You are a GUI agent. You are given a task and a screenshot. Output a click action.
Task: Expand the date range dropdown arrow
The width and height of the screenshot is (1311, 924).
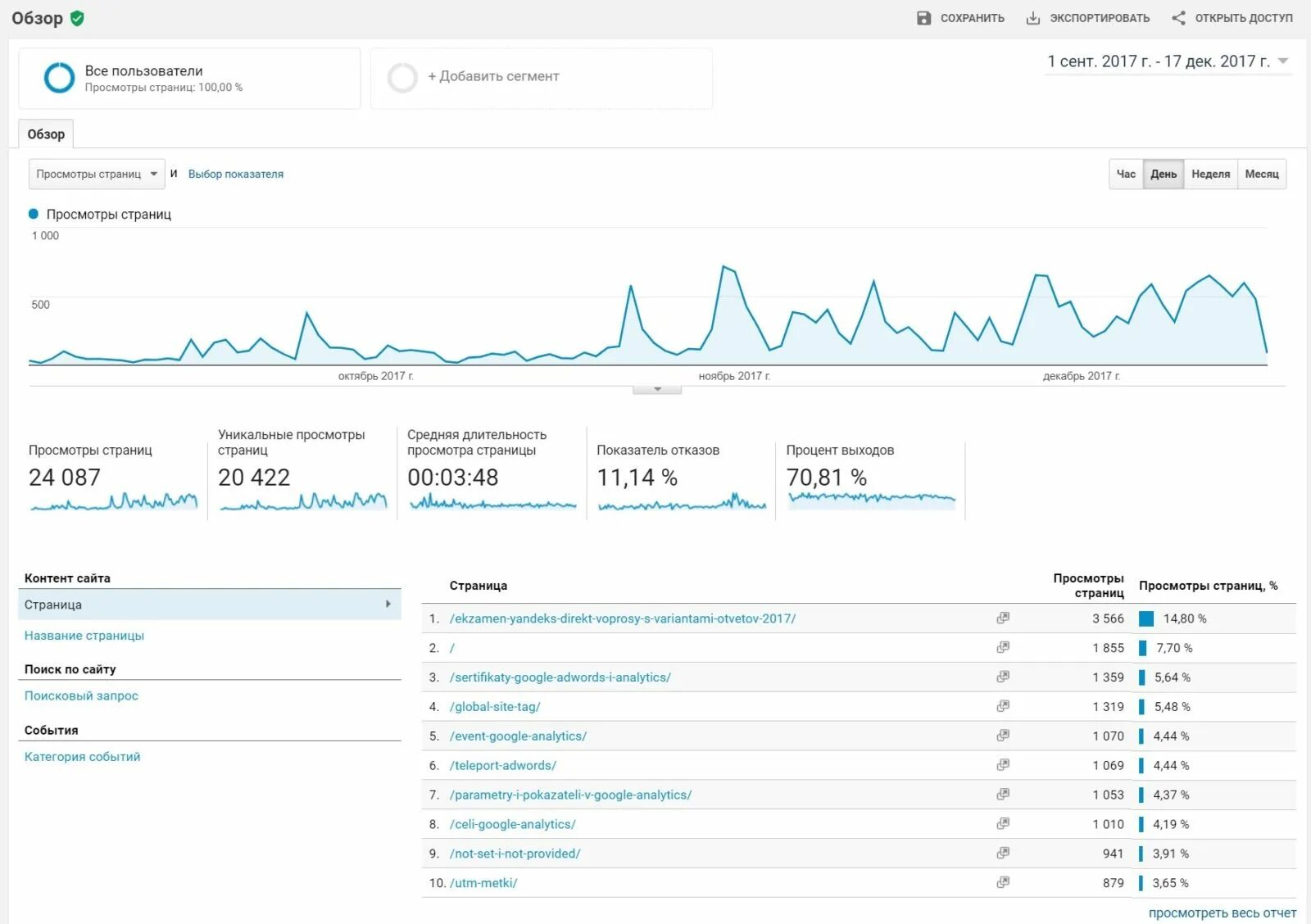click(x=1283, y=61)
